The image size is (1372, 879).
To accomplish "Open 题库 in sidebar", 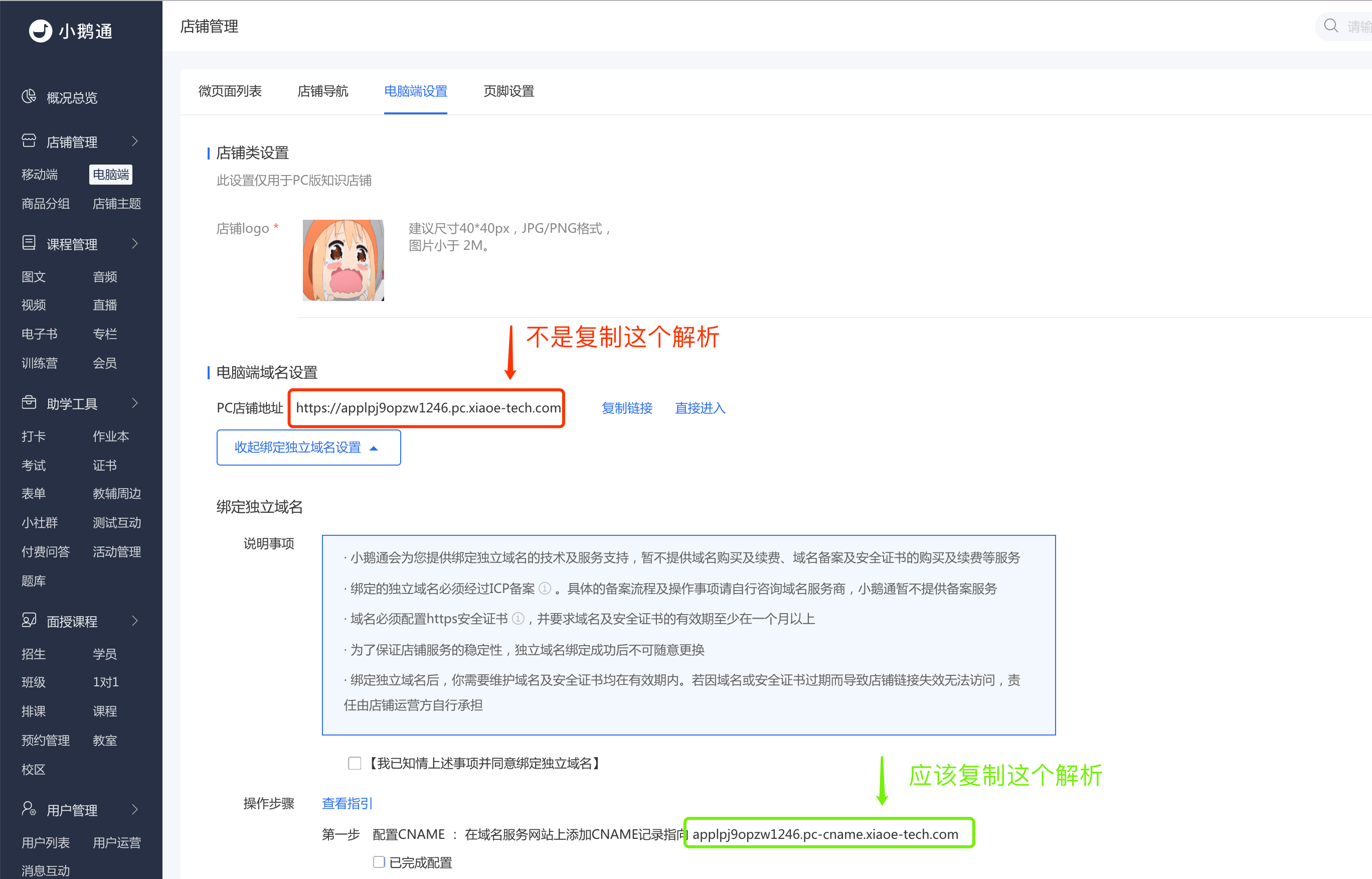I will pyautogui.click(x=34, y=581).
